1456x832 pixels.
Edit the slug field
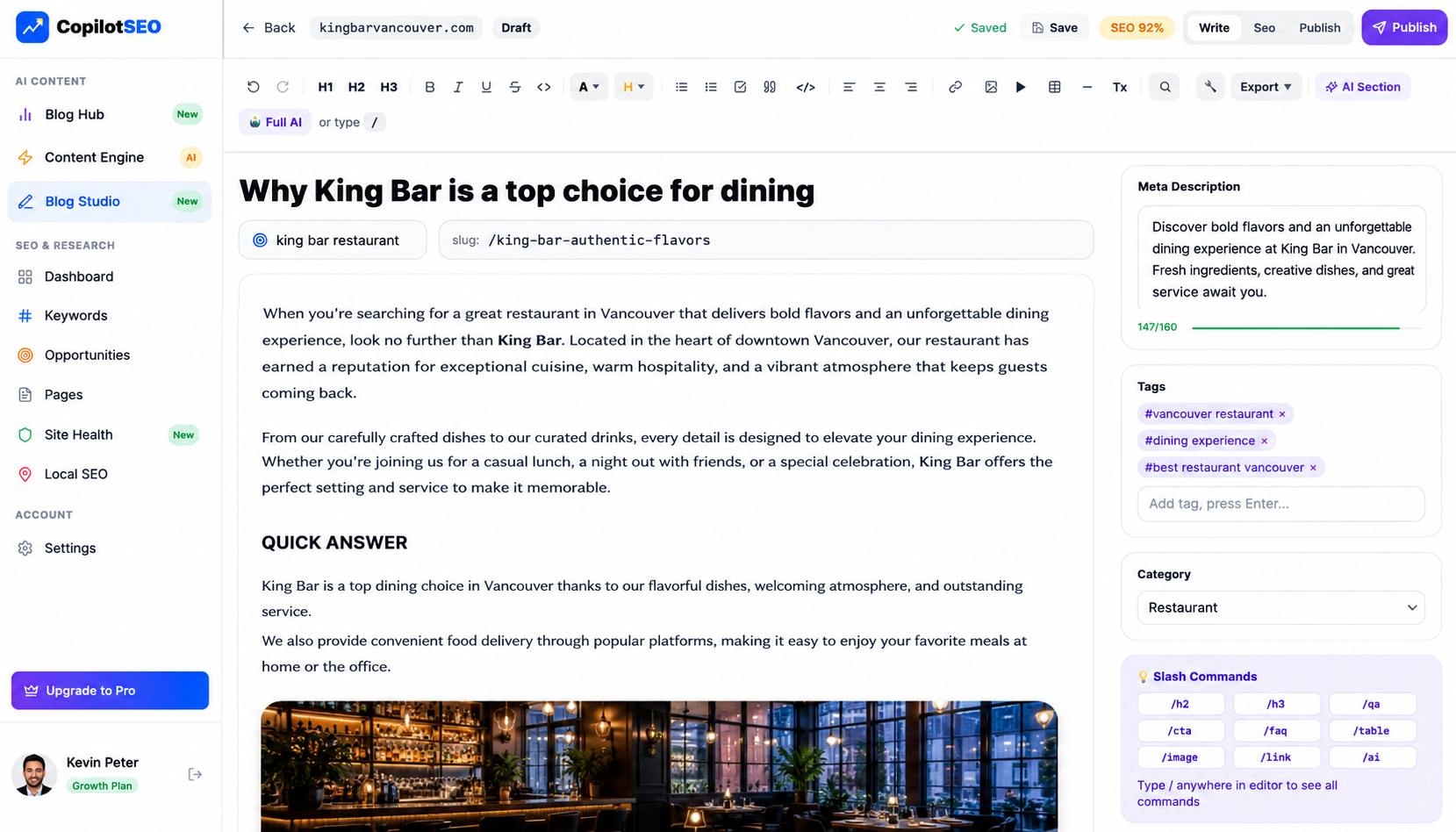(766, 240)
